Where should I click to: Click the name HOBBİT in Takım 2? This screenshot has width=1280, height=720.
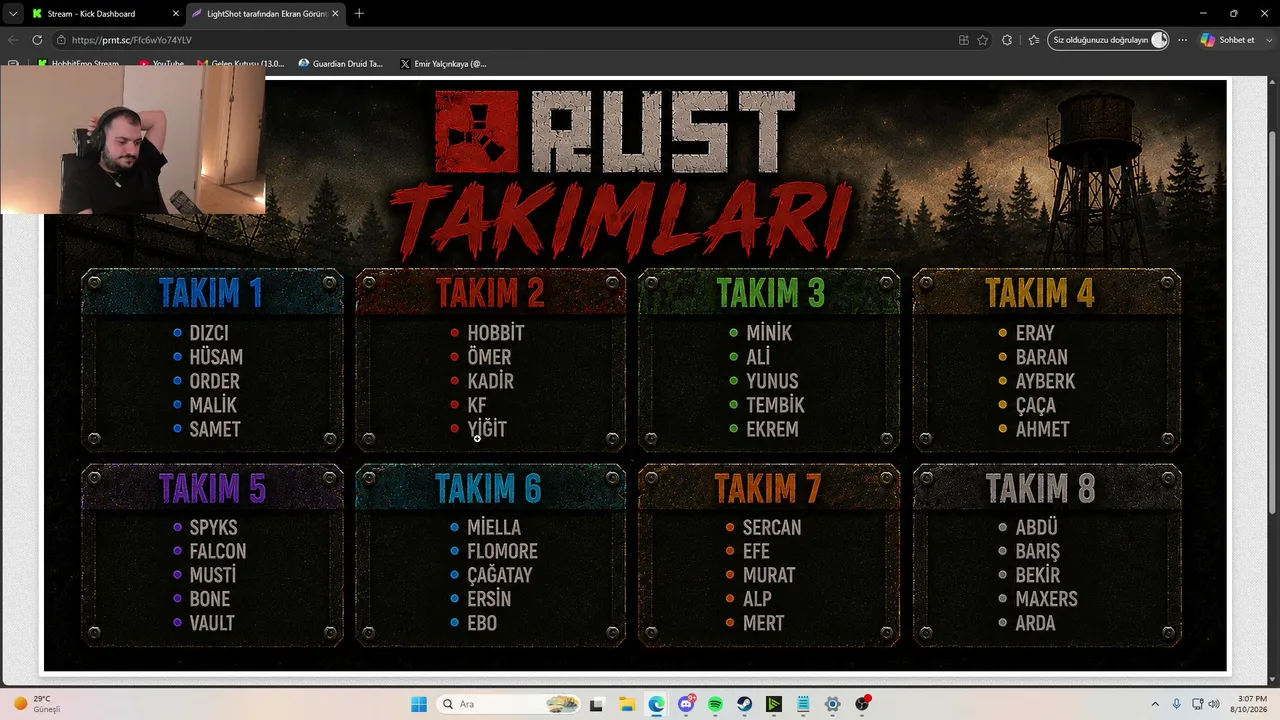(x=495, y=333)
